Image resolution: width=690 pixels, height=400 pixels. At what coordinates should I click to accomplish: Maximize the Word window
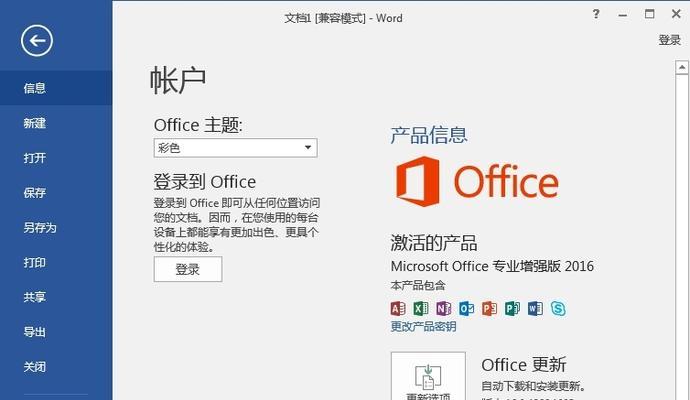650,14
